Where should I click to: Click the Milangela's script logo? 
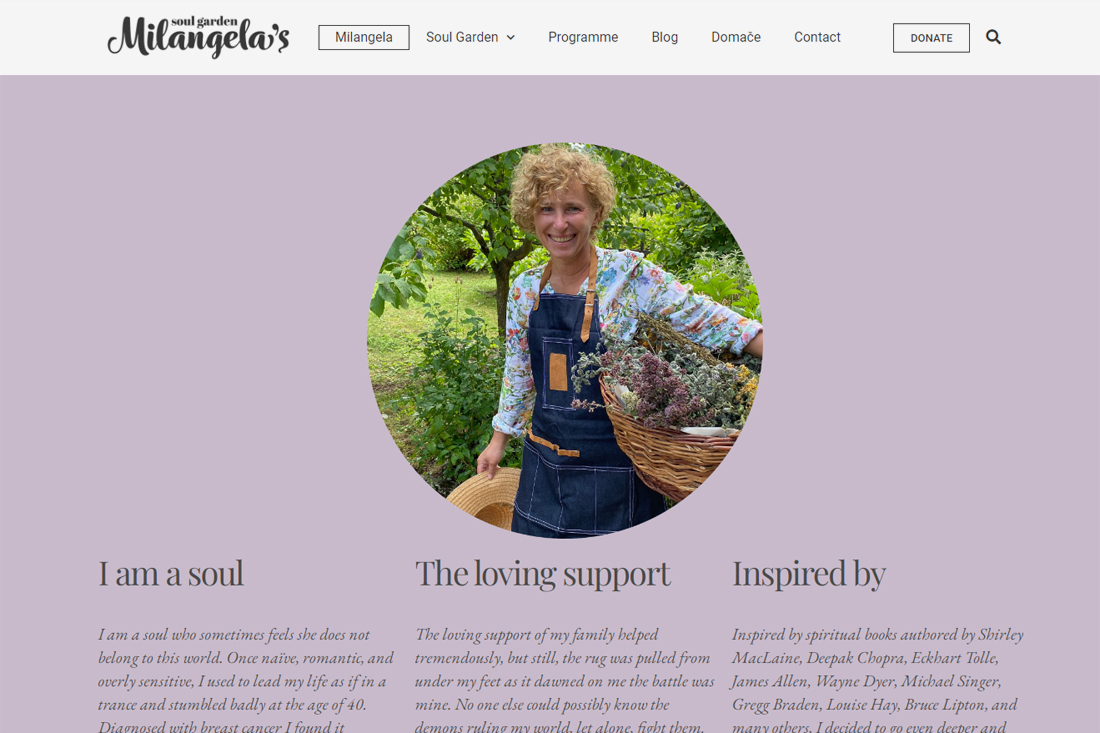[199, 36]
